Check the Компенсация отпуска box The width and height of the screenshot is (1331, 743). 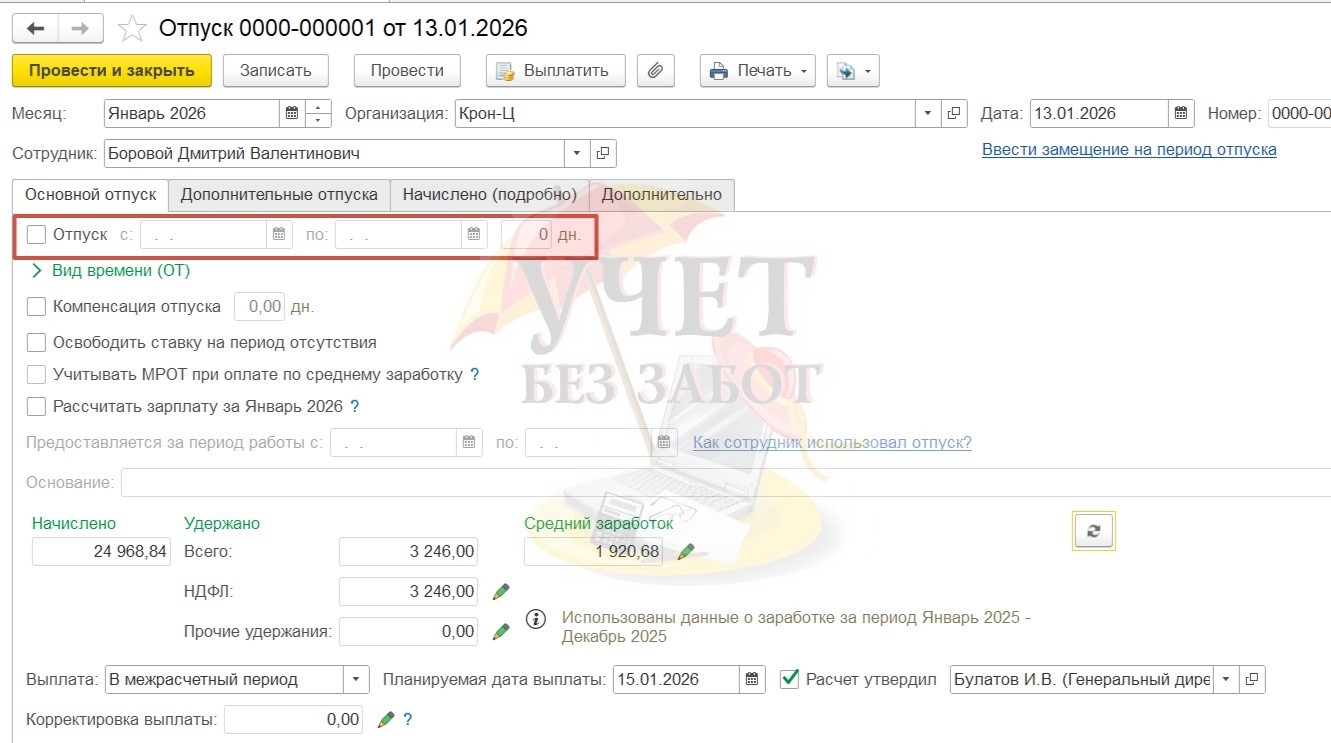pyautogui.click(x=37, y=306)
